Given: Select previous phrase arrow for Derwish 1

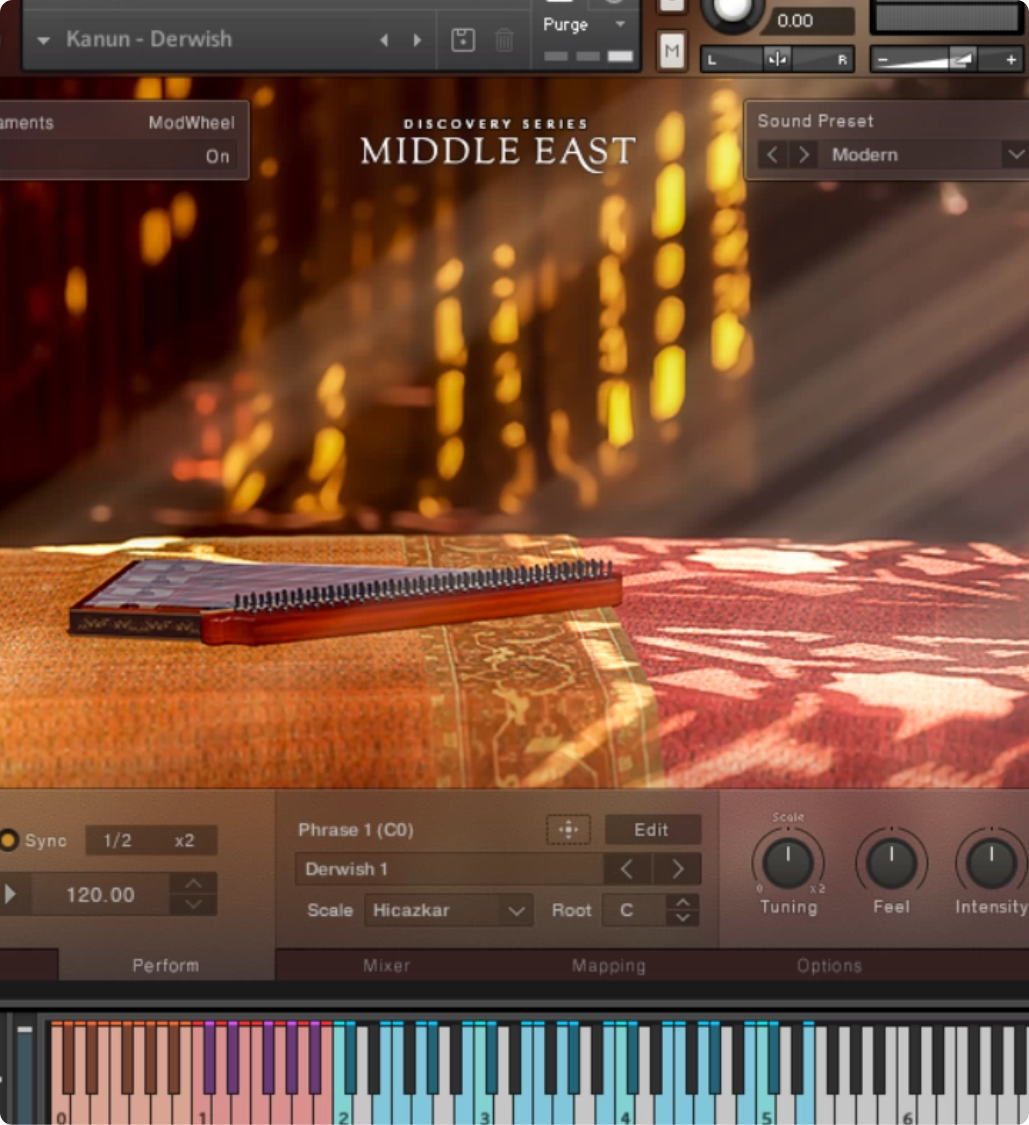Looking at the screenshot, I should pyautogui.click(x=626, y=869).
